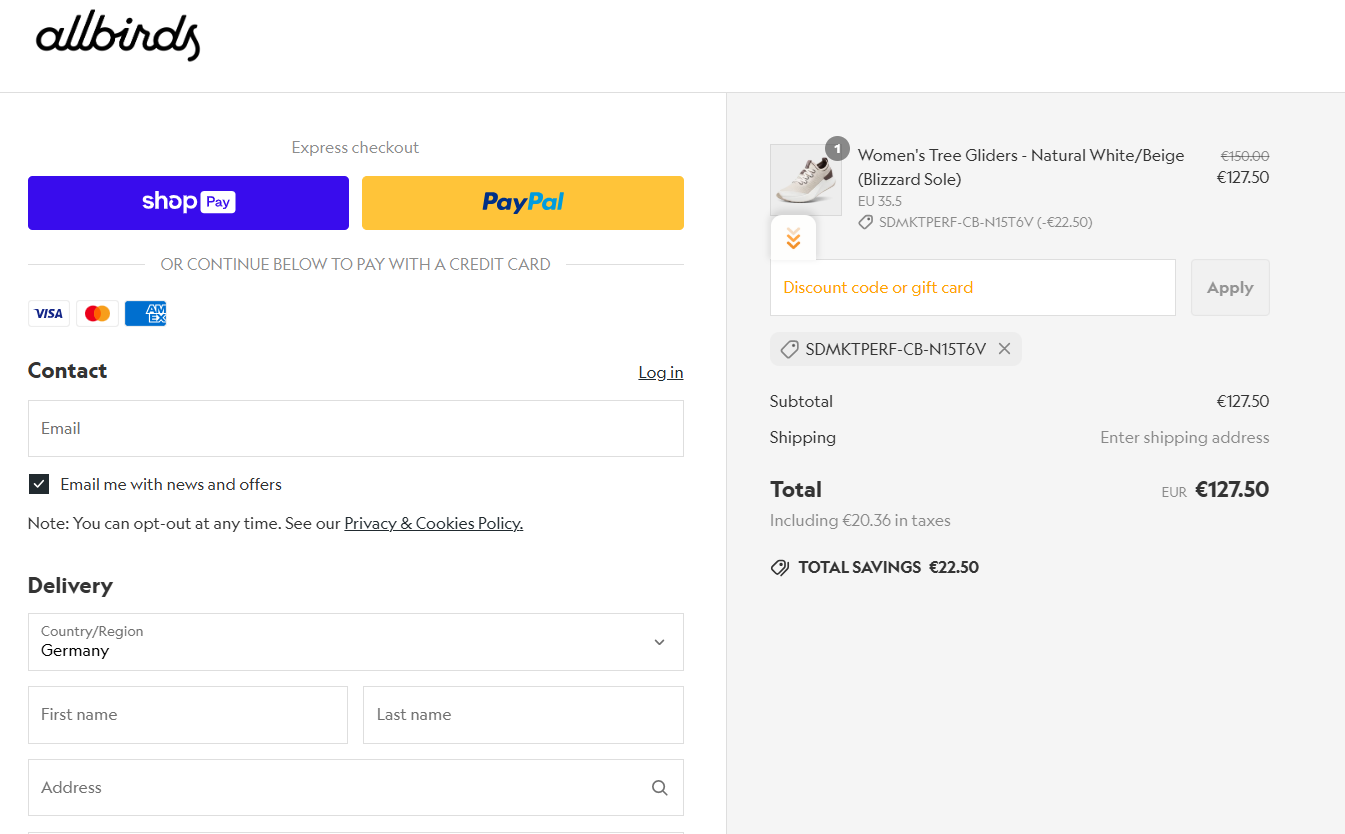1345x834 pixels.
Task: Pay with Shop Pay express checkout
Action: tap(188, 203)
